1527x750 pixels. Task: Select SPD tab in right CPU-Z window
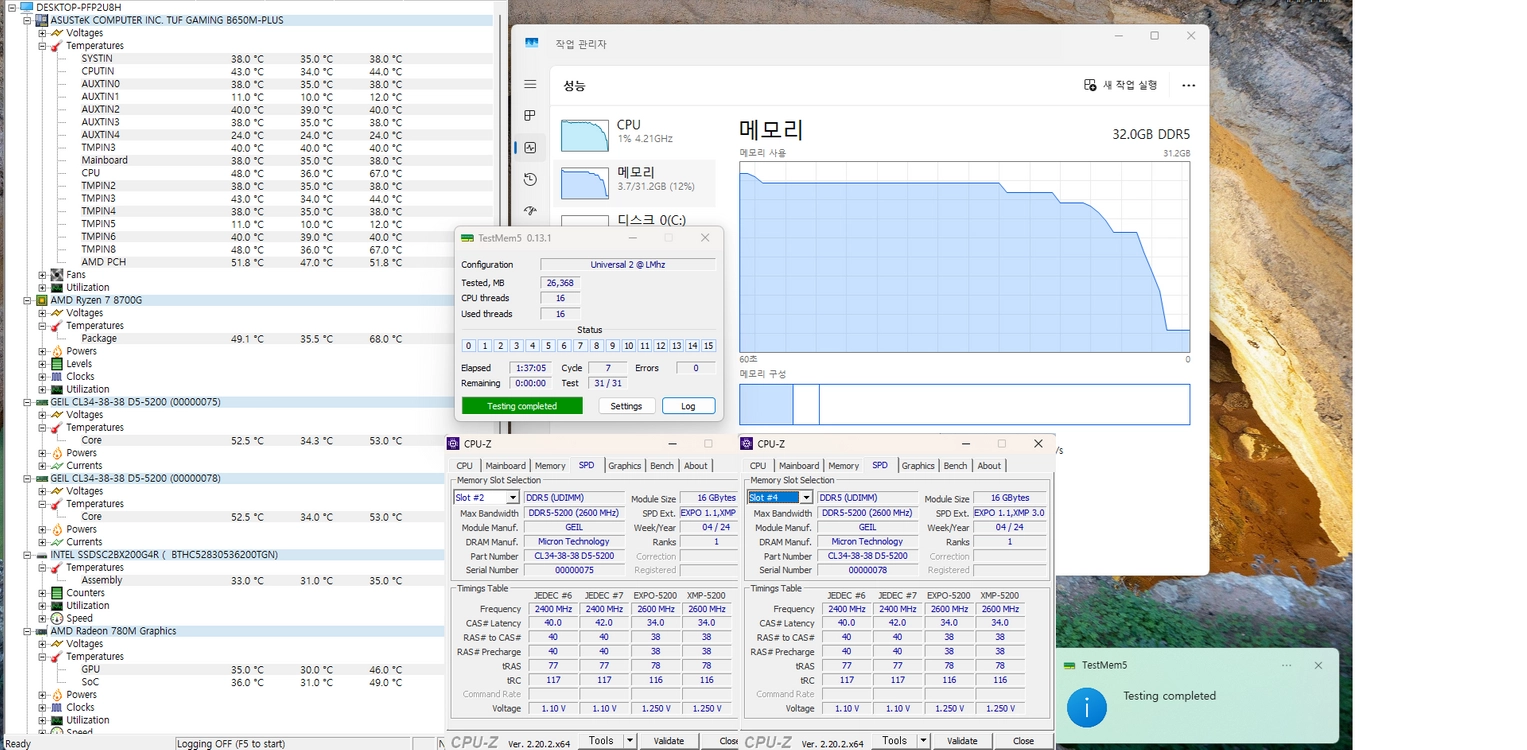(880, 465)
